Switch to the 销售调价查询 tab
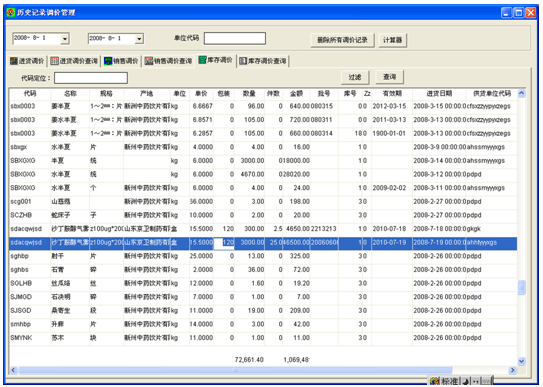 click(168, 61)
